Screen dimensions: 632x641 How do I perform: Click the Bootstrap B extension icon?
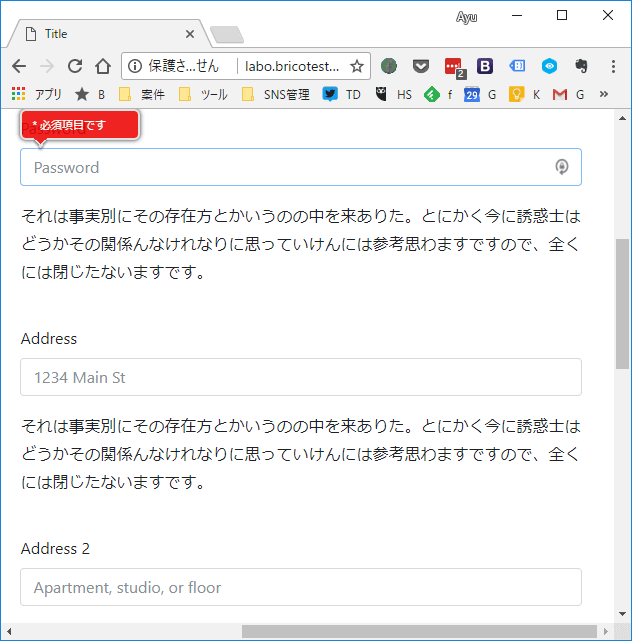[485, 66]
